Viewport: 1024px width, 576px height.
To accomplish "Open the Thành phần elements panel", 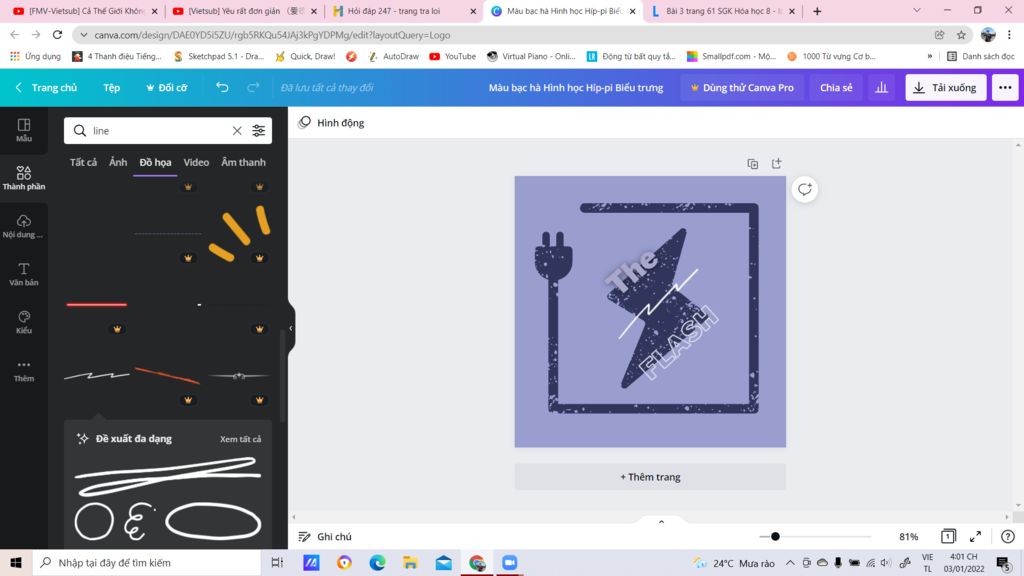I will click(24, 178).
